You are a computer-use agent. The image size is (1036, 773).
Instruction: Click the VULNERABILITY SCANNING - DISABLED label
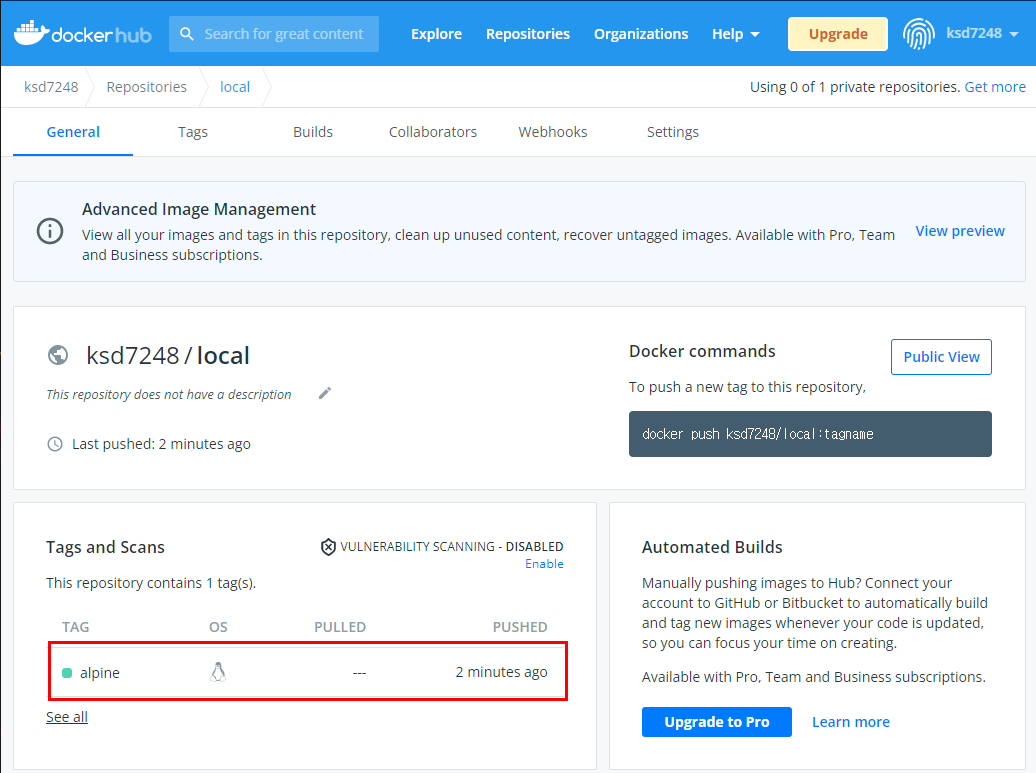click(451, 547)
